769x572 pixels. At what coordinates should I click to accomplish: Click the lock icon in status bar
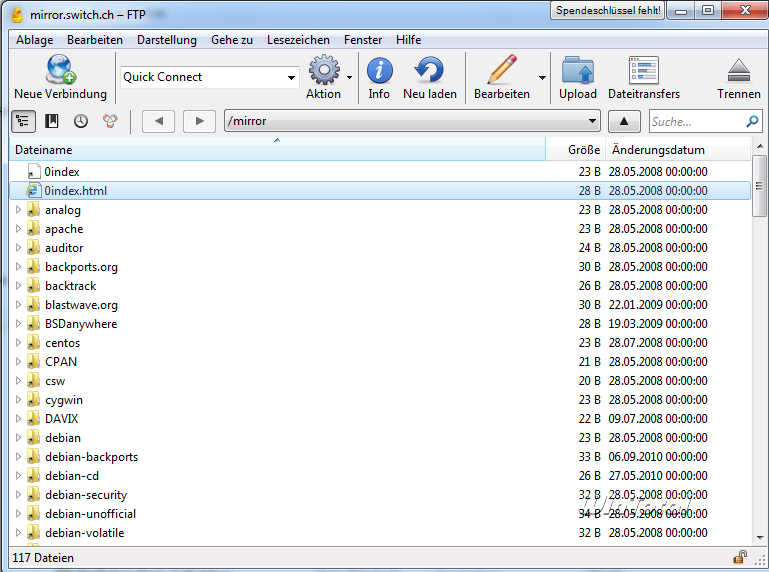tap(740, 557)
